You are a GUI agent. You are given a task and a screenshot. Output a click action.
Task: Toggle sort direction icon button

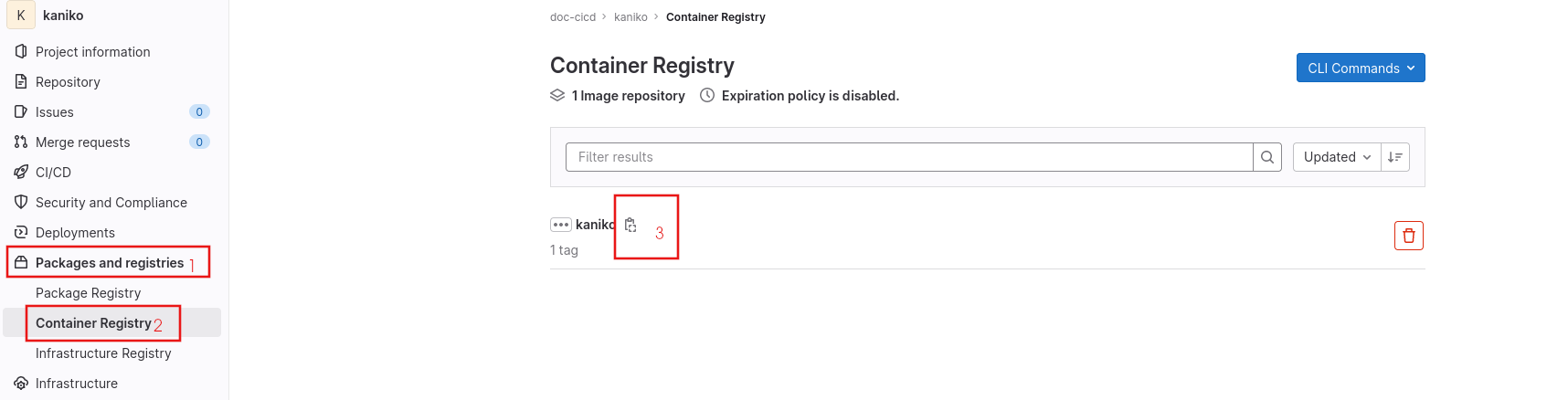pos(1395,157)
